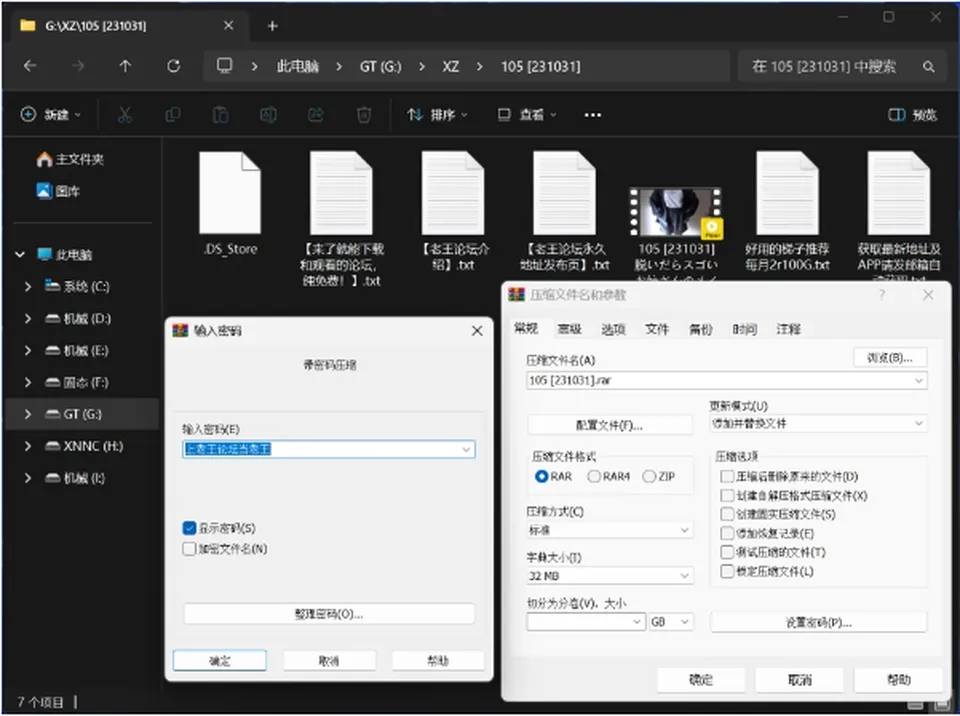The width and height of the screenshot is (960, 716).
Task: Click 整理密码(O)... button
Action: [329, 614]
